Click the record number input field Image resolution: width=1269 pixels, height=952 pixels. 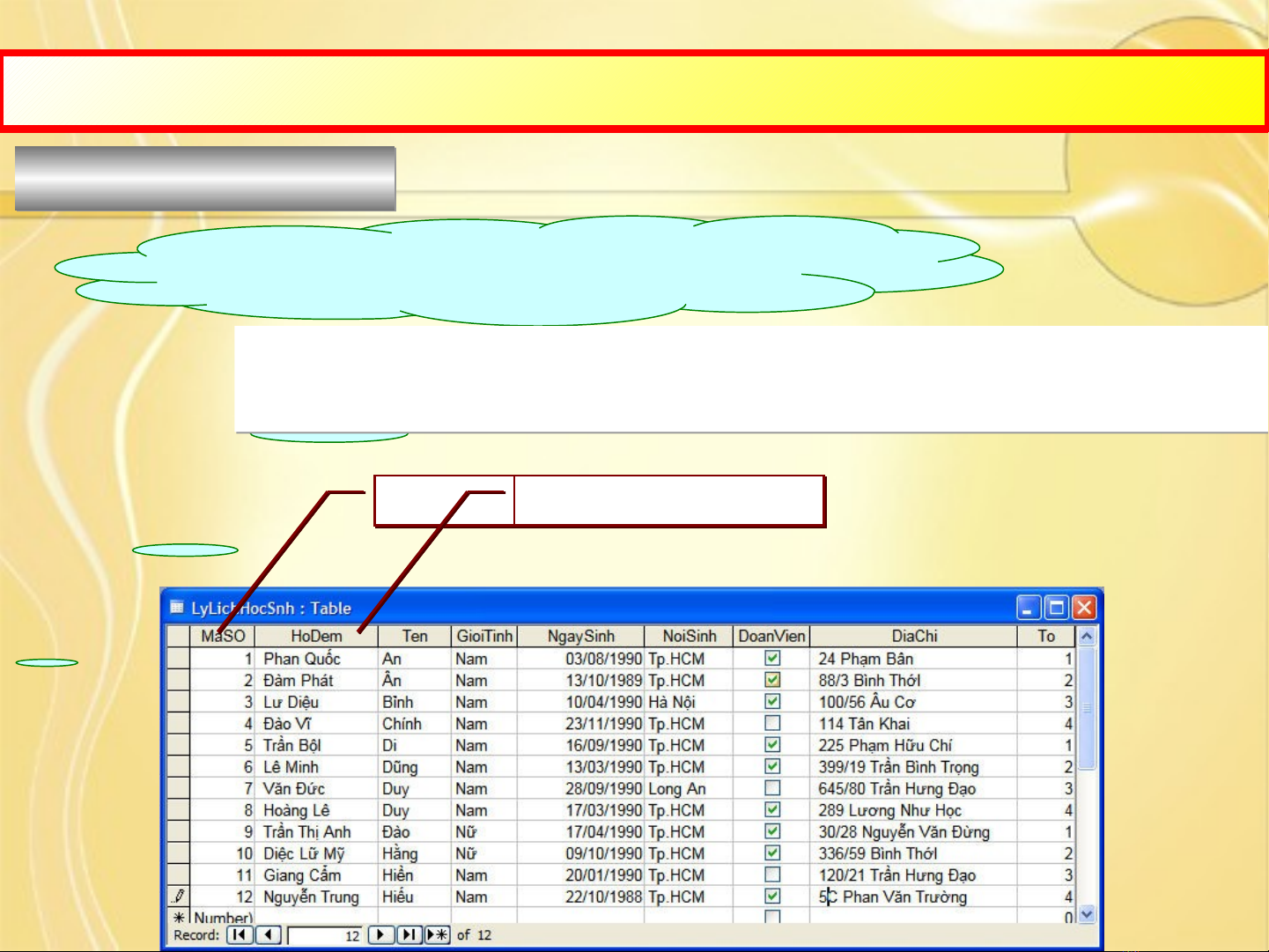tap(326, 935)
